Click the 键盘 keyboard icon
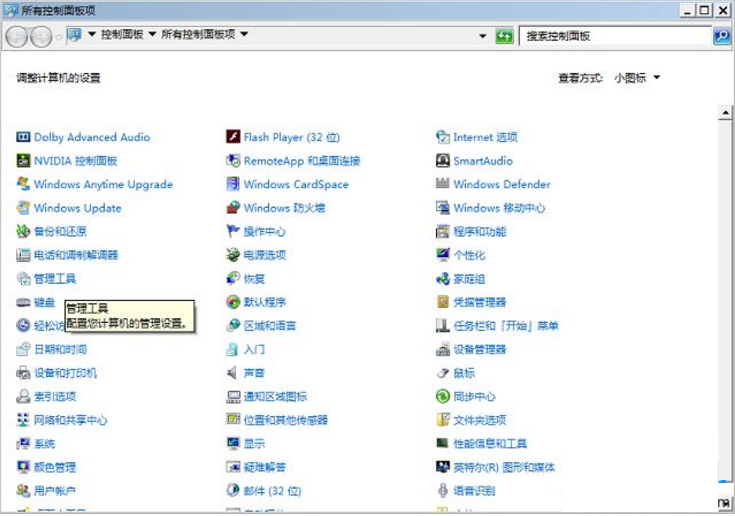Viewport: 735px width, 516px height. (x=23, y=302)
